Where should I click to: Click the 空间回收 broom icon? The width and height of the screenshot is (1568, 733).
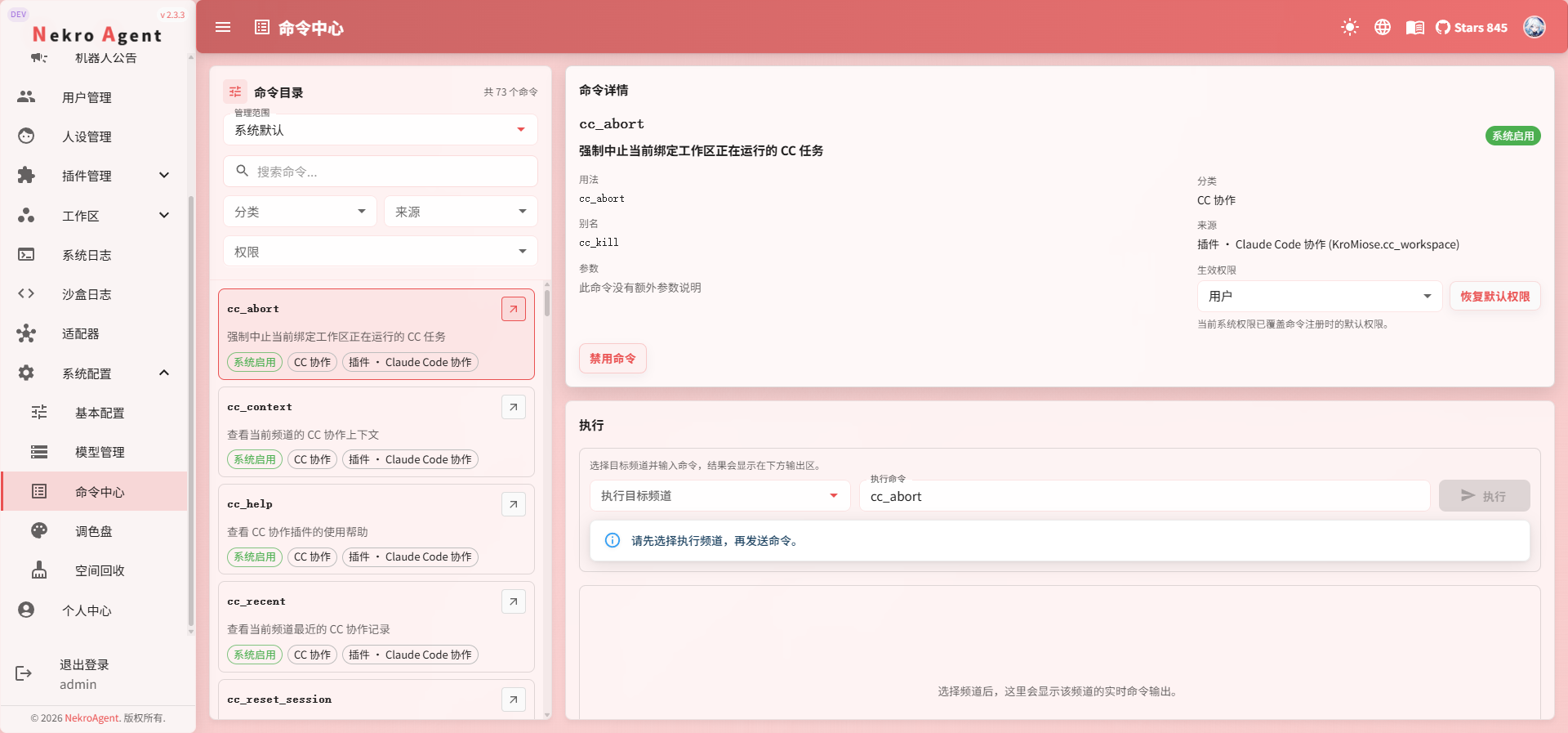click(x=39, y=570)
